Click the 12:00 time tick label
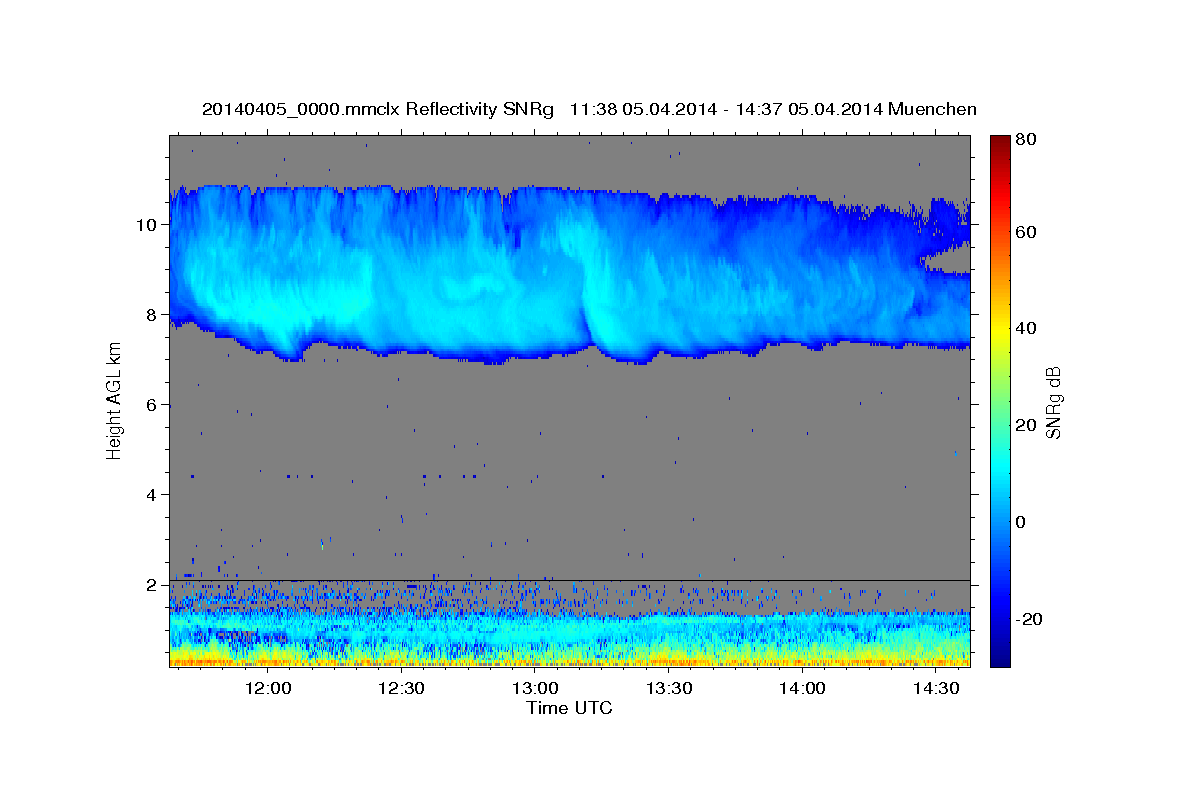 [x=268, y=688]
